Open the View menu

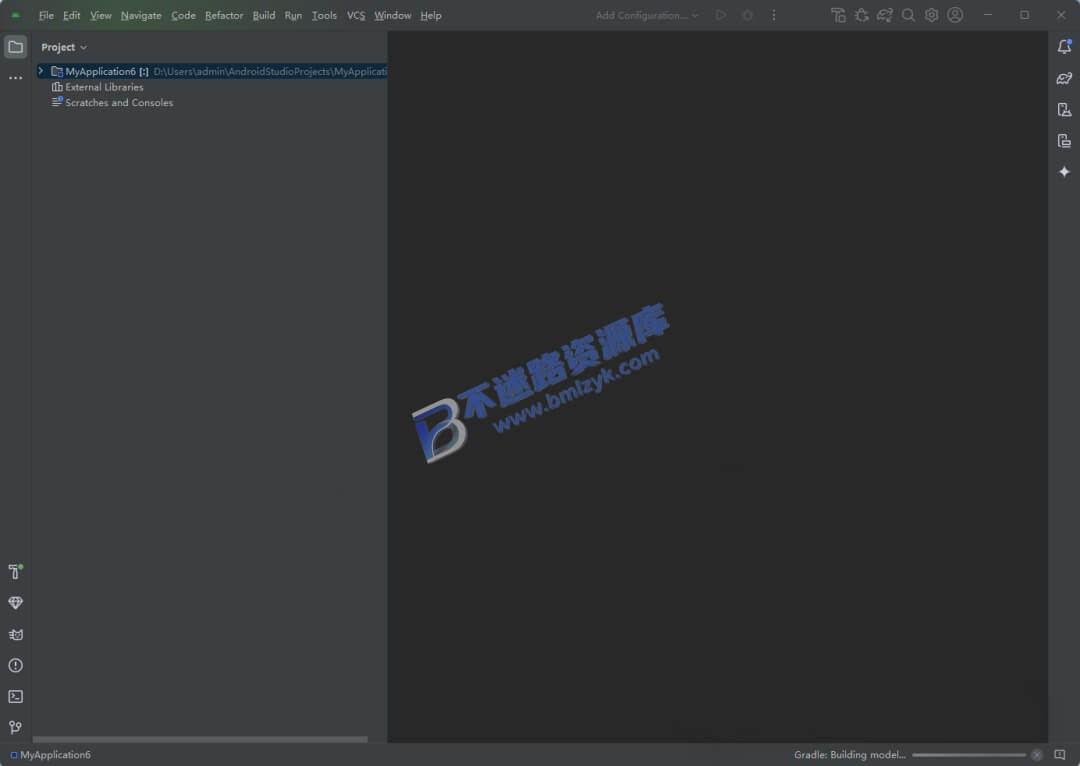pos(101,15)
